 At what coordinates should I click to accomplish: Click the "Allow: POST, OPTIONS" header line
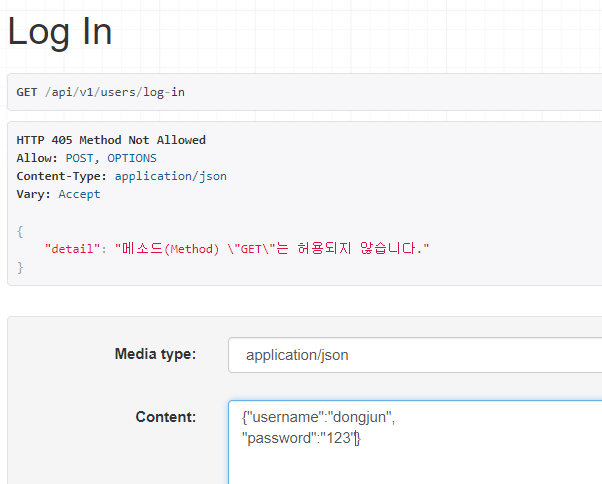click(86, 158)
